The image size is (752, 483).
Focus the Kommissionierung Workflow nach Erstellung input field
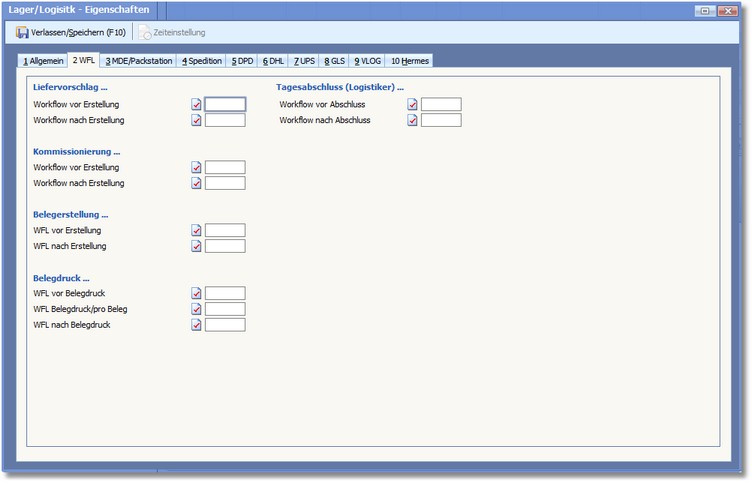pyautogui.click(x=225, y=183)
